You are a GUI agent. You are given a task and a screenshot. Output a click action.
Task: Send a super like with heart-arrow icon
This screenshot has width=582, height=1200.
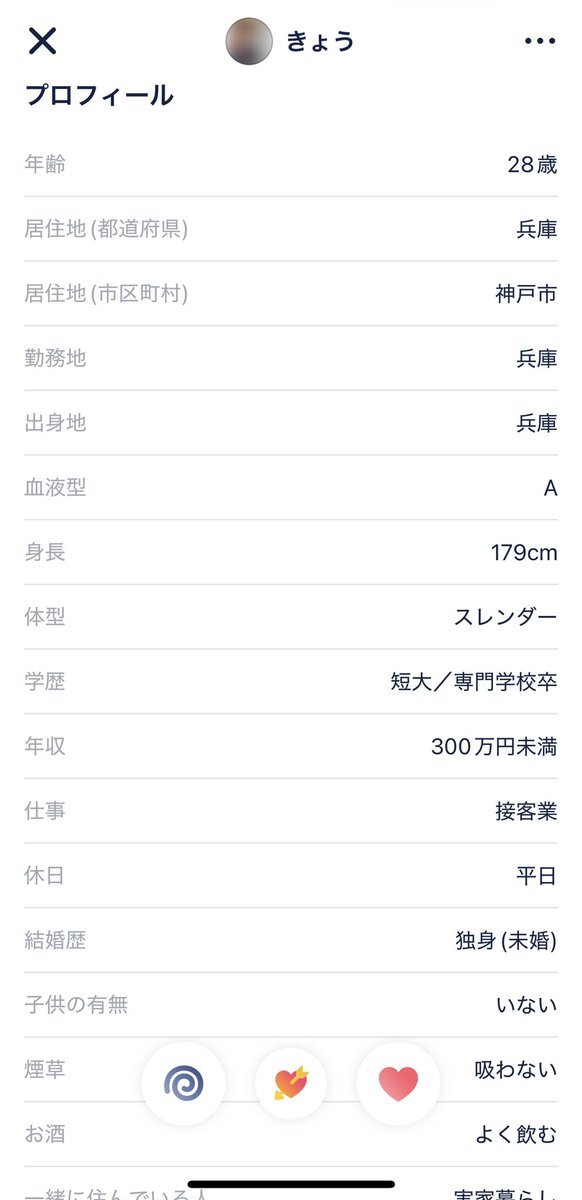291,1082
